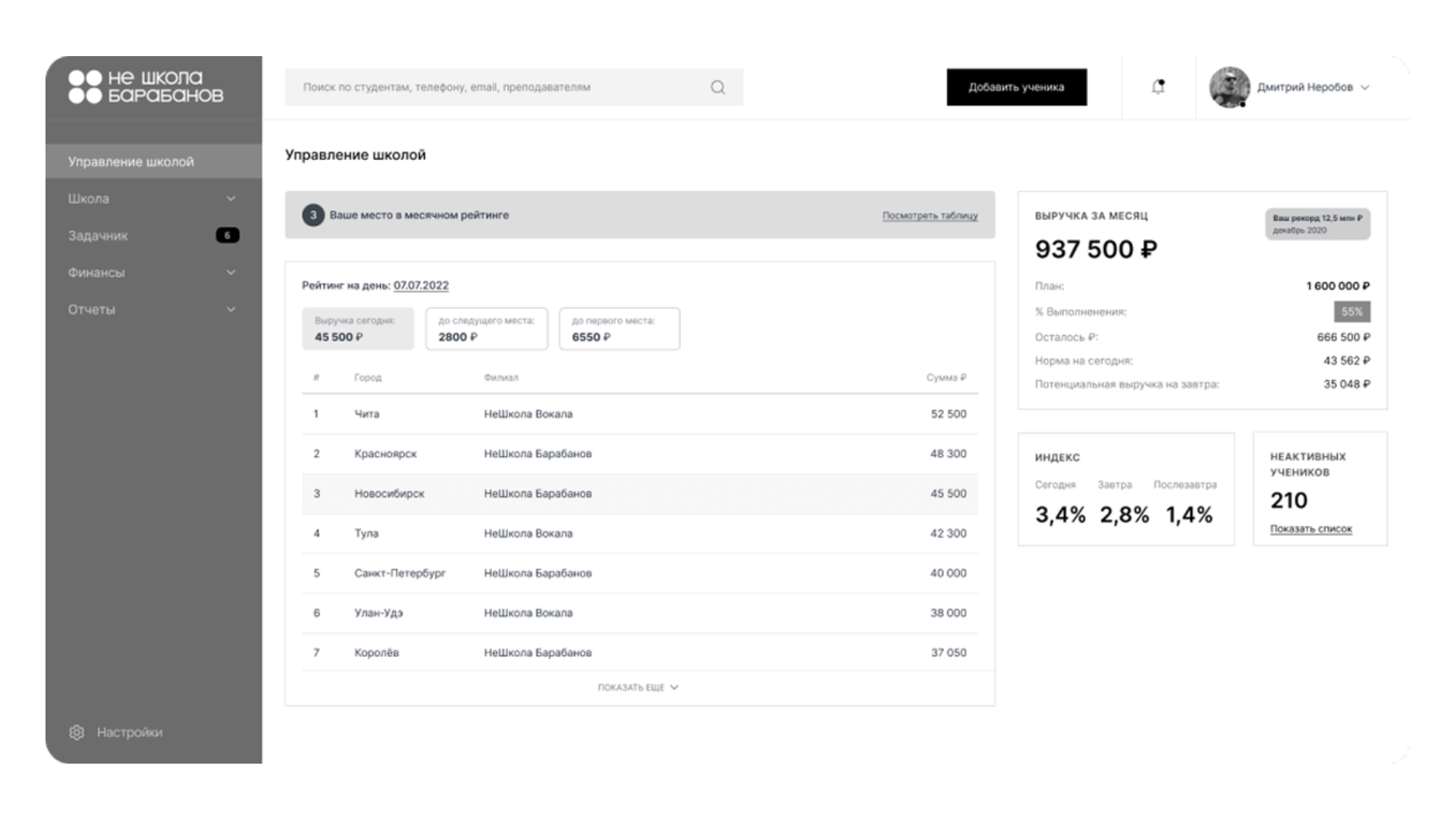
Task: Click the Задачник counter badge
Action: [x=227, y=235]
